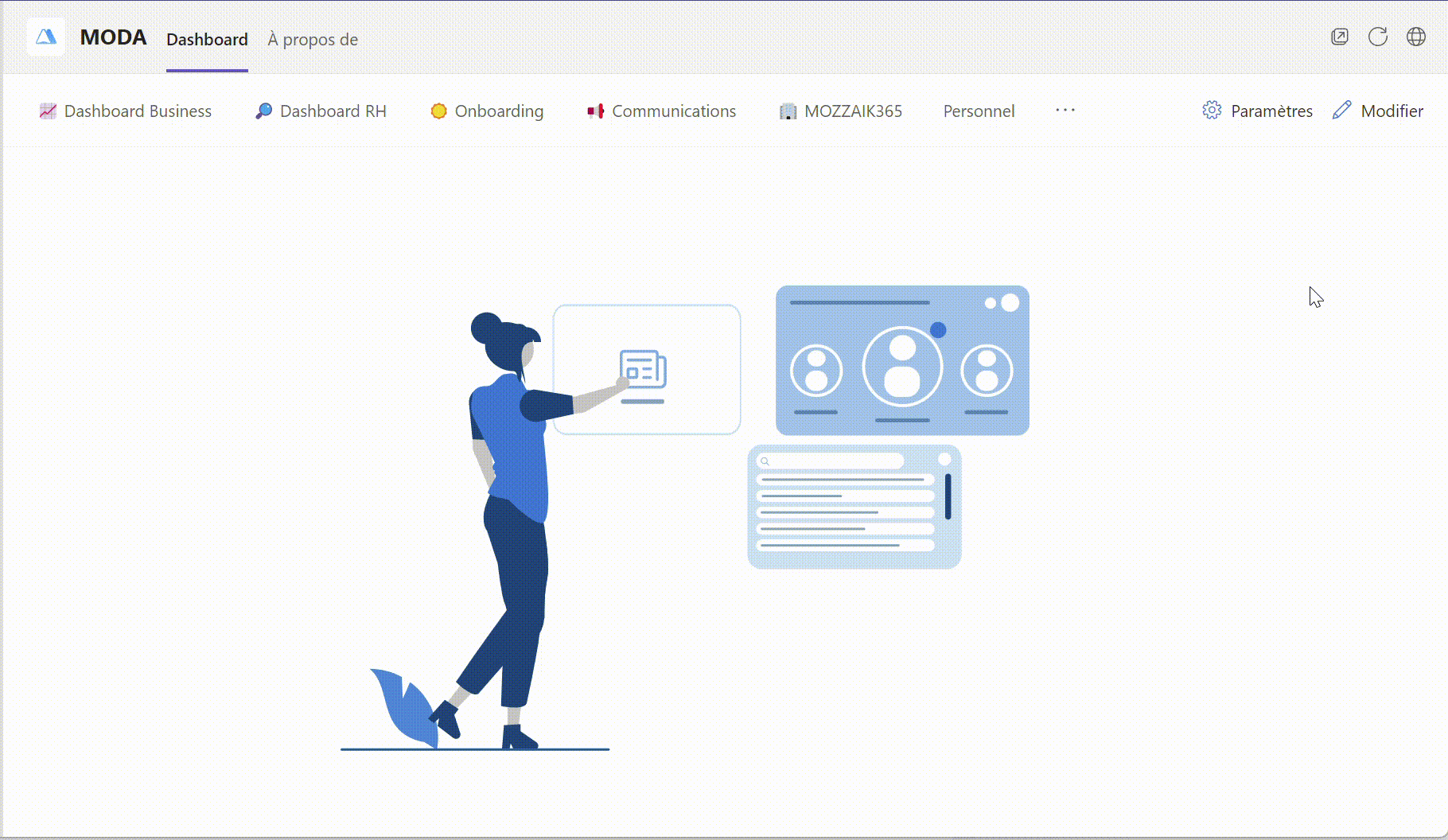Click the MODA app logo icon
This screenshot has width=1448, height=840.
tap(46, 37)
